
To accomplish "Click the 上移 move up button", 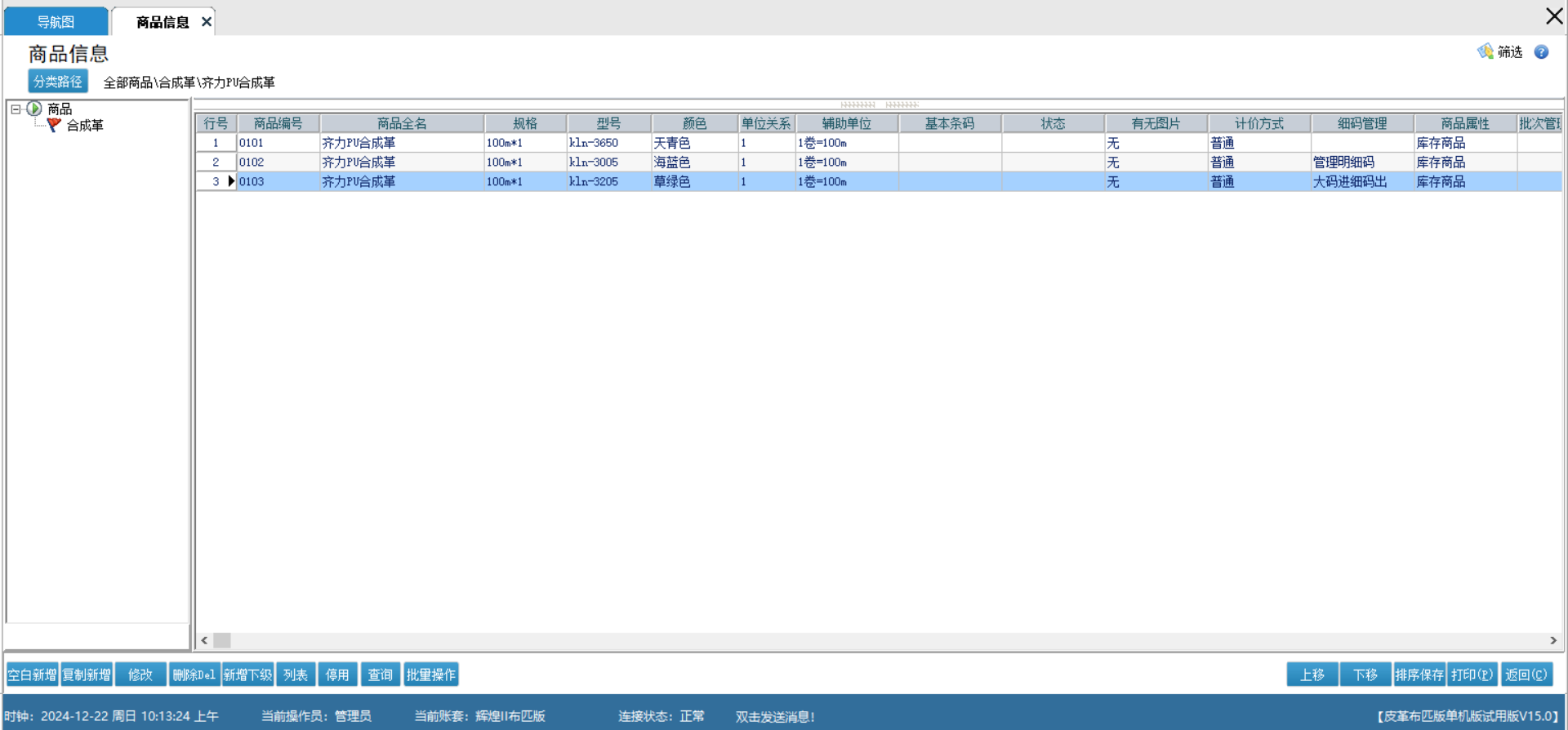I will [1312, 674].
